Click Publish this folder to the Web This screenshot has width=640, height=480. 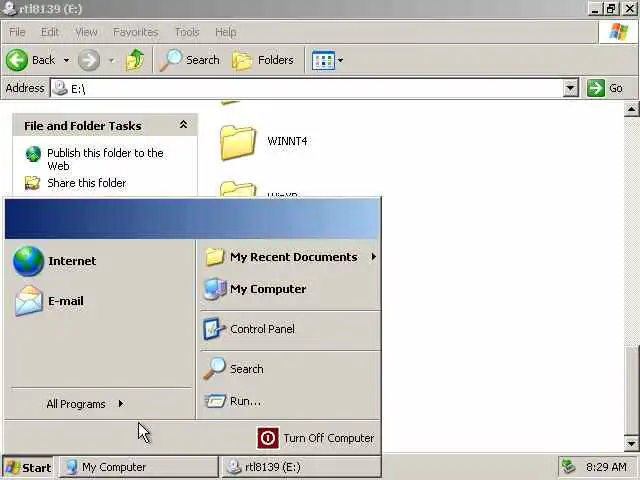click(x=105, y=159)
